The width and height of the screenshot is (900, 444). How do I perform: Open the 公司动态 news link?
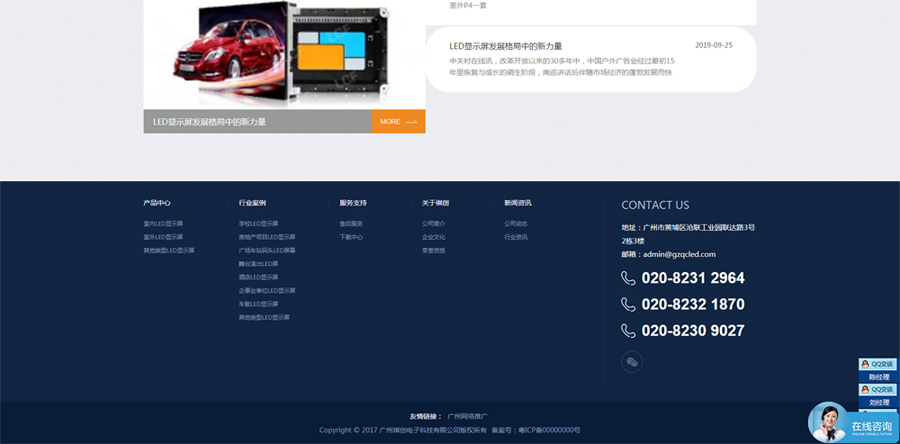pos(516,224)
